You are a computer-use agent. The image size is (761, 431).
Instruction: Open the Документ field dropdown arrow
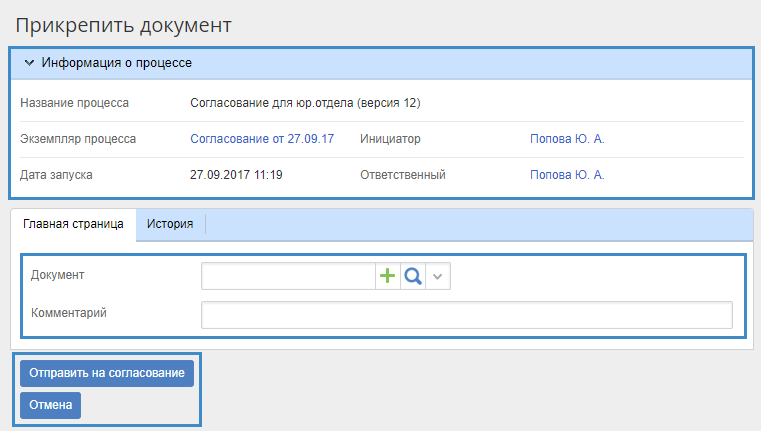[x=438, y=276]
